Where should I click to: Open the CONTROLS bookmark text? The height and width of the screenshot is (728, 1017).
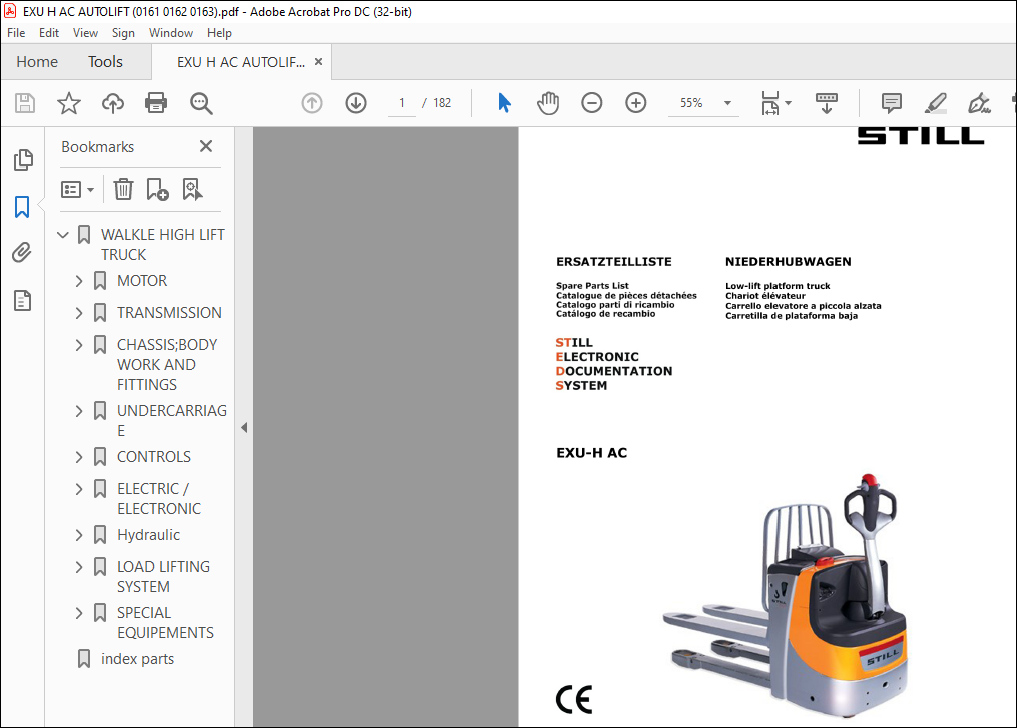[154, 457]
